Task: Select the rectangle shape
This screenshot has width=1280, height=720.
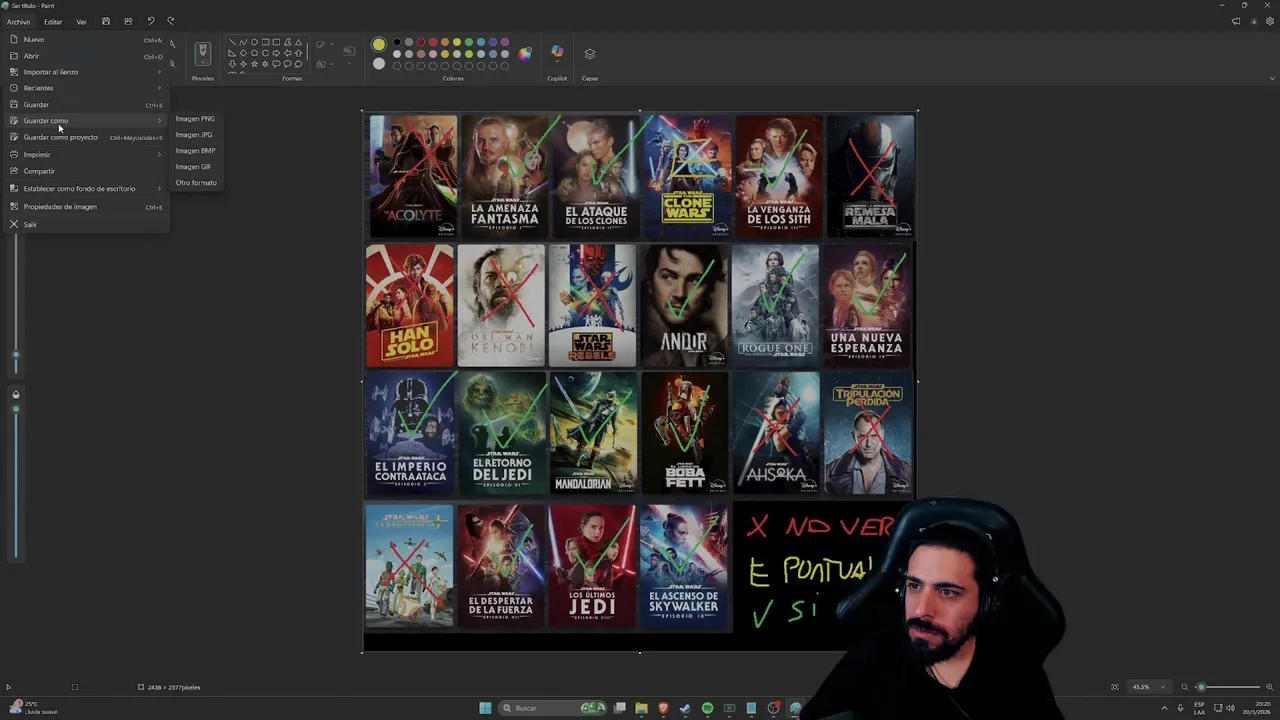Action: 265,43
